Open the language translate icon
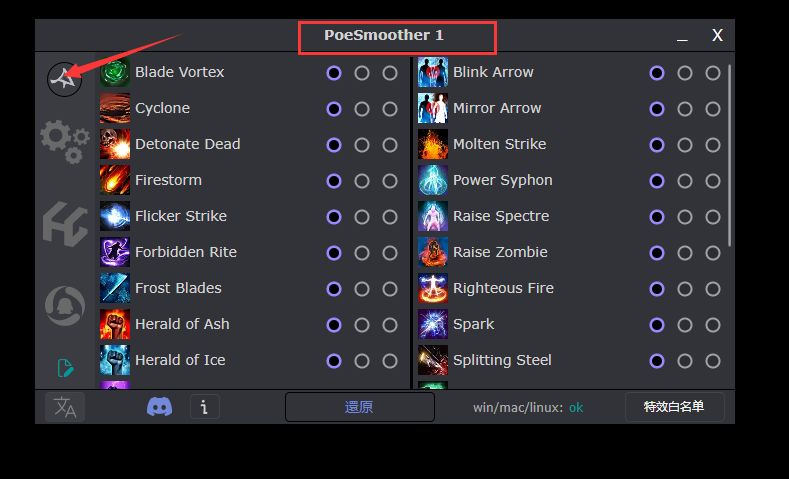This screenshot has width=789, height=479. 65,407
